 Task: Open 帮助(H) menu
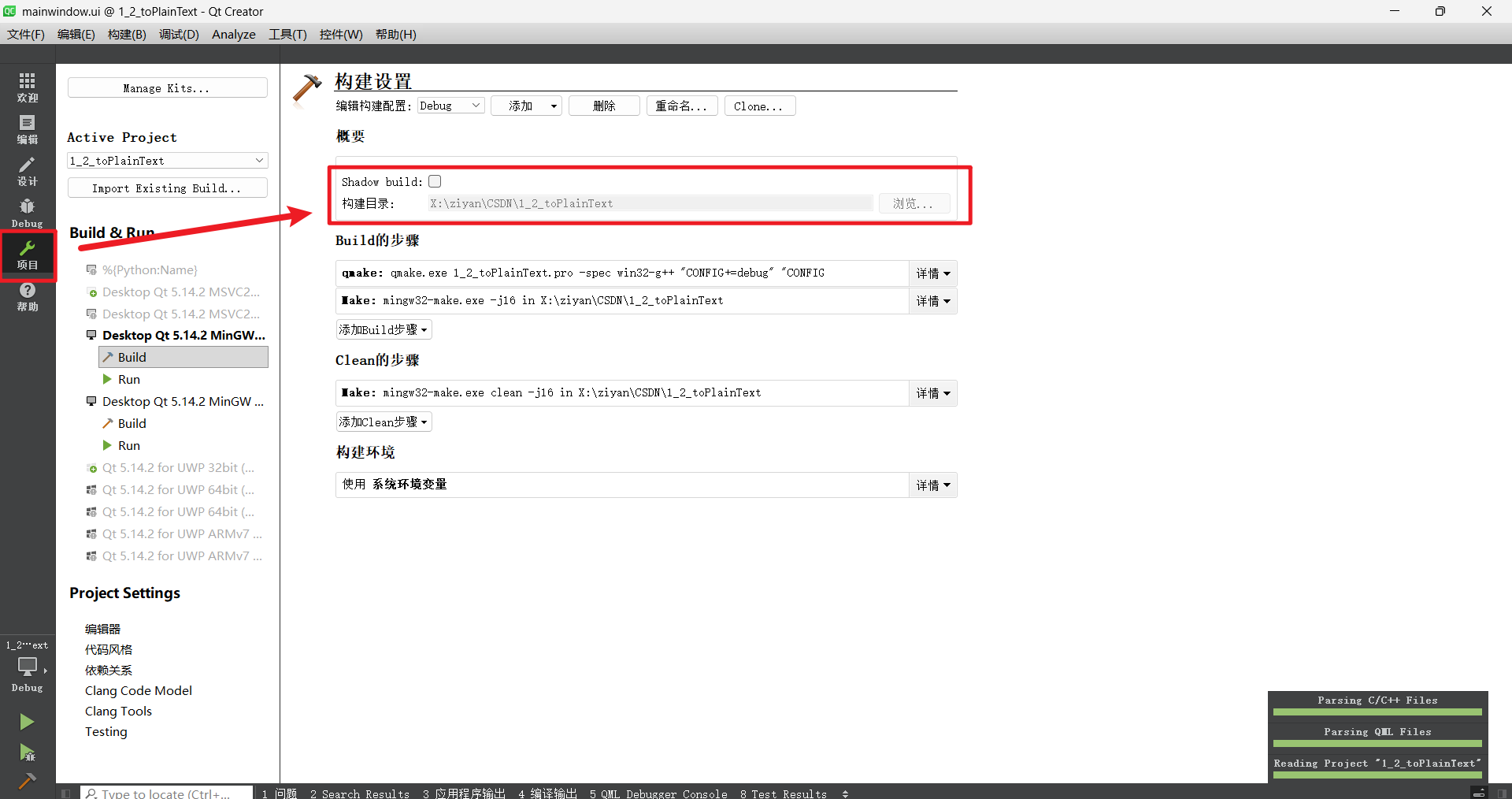(396, 35)
